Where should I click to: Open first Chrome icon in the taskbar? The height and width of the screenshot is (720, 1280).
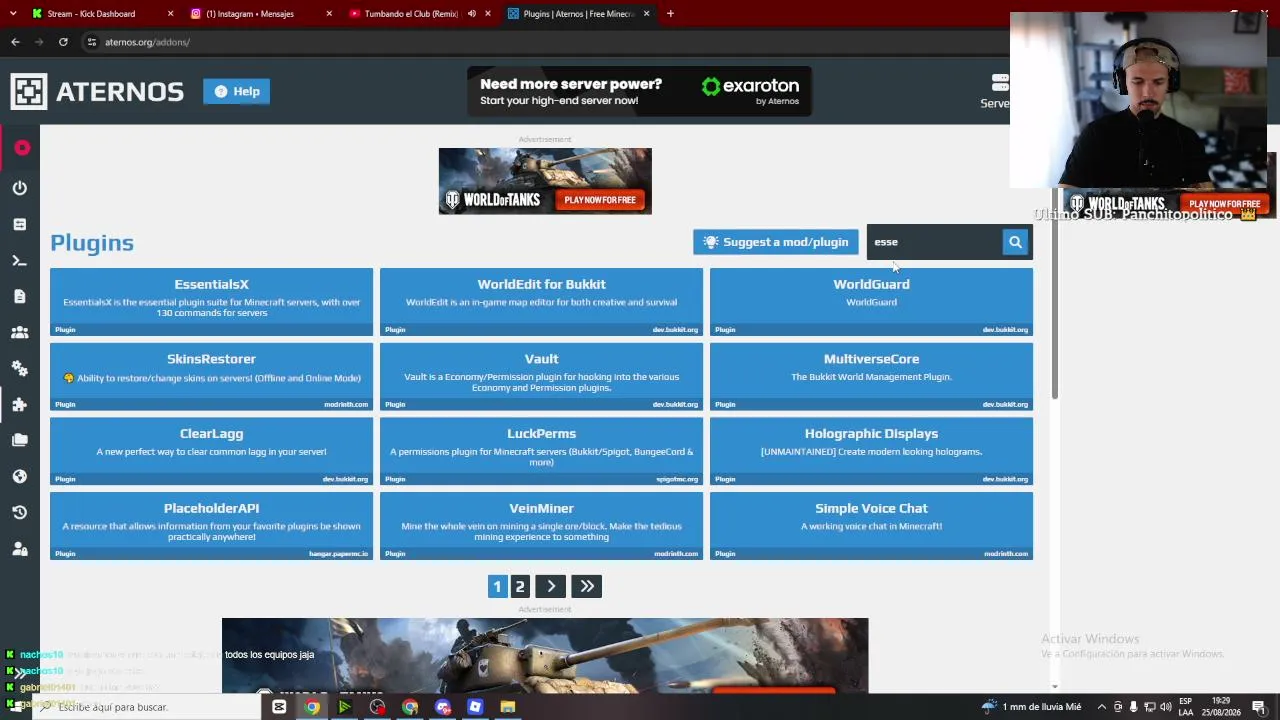pos(312,707)
